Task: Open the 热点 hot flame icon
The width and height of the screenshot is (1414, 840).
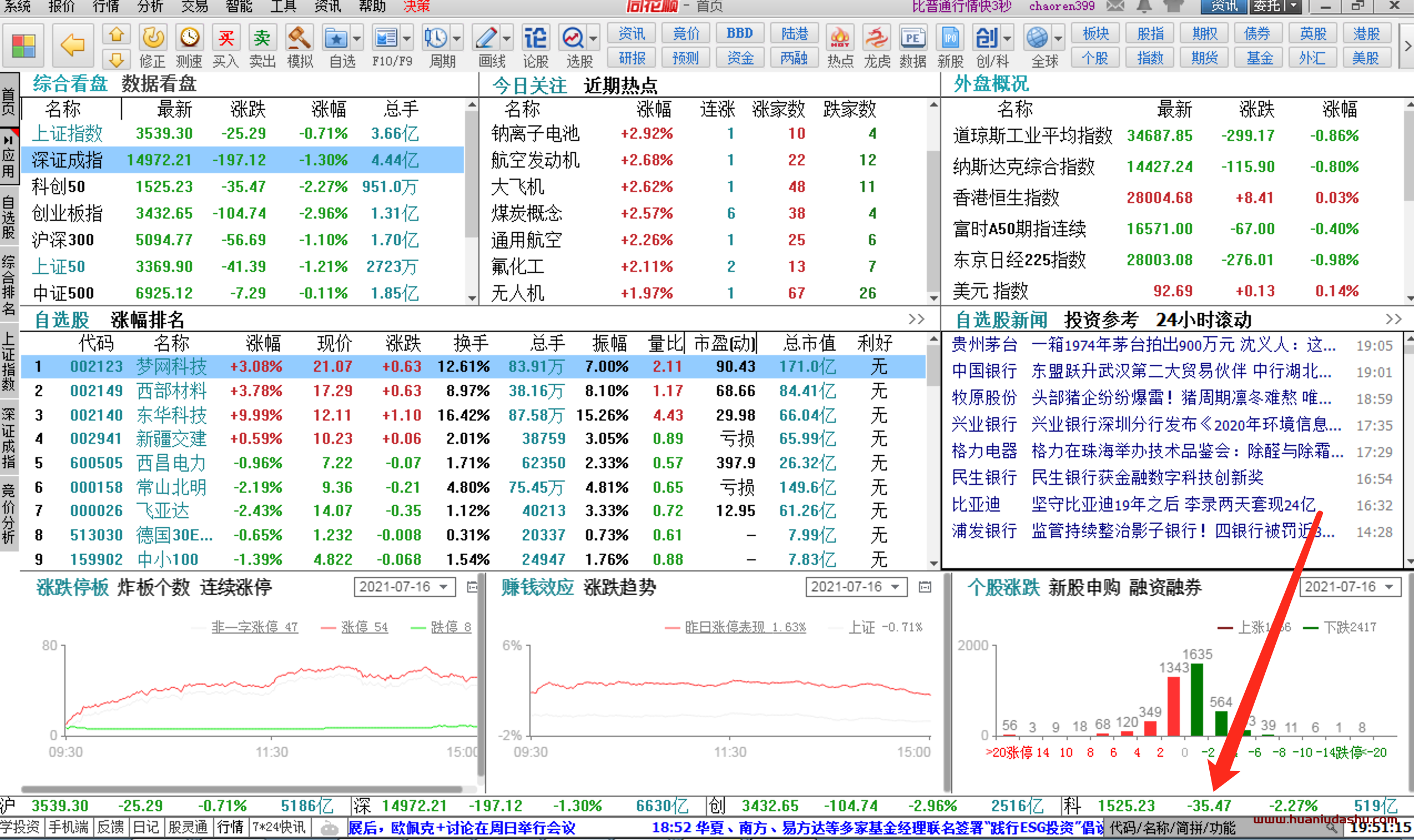Action: click(x=840, y=38)
